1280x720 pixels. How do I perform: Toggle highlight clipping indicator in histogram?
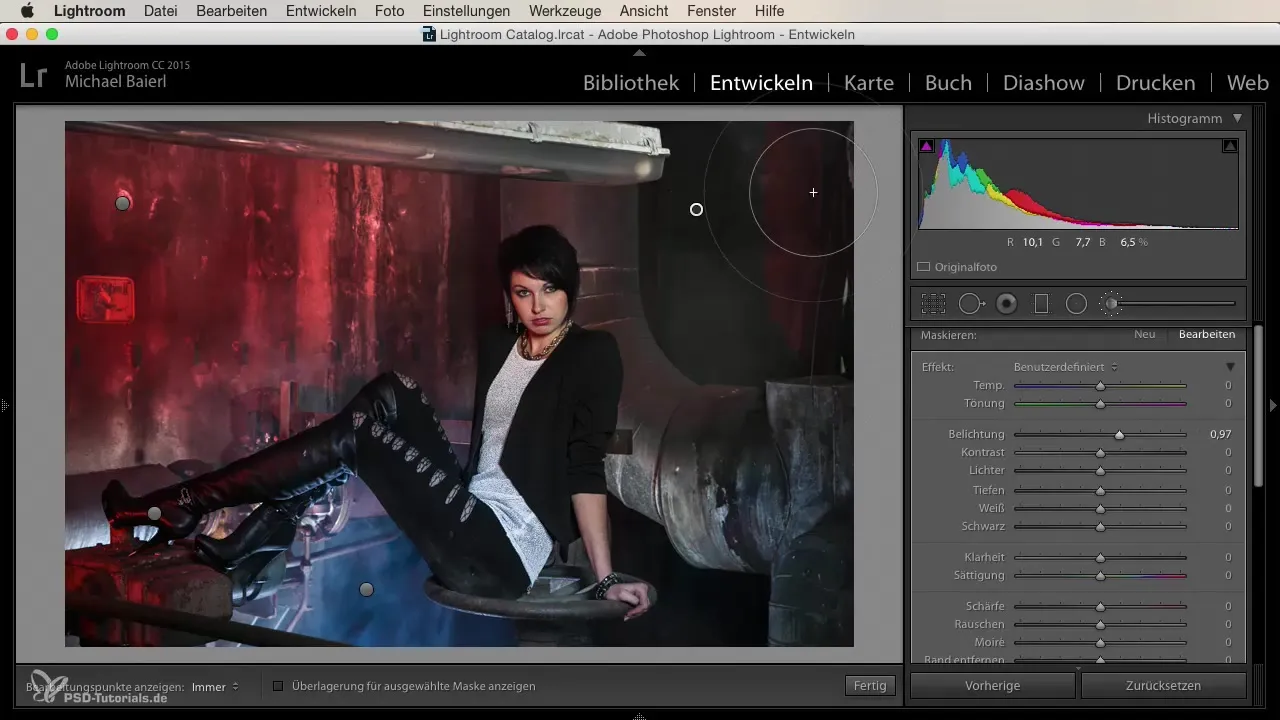click(x=1230, y=146)
